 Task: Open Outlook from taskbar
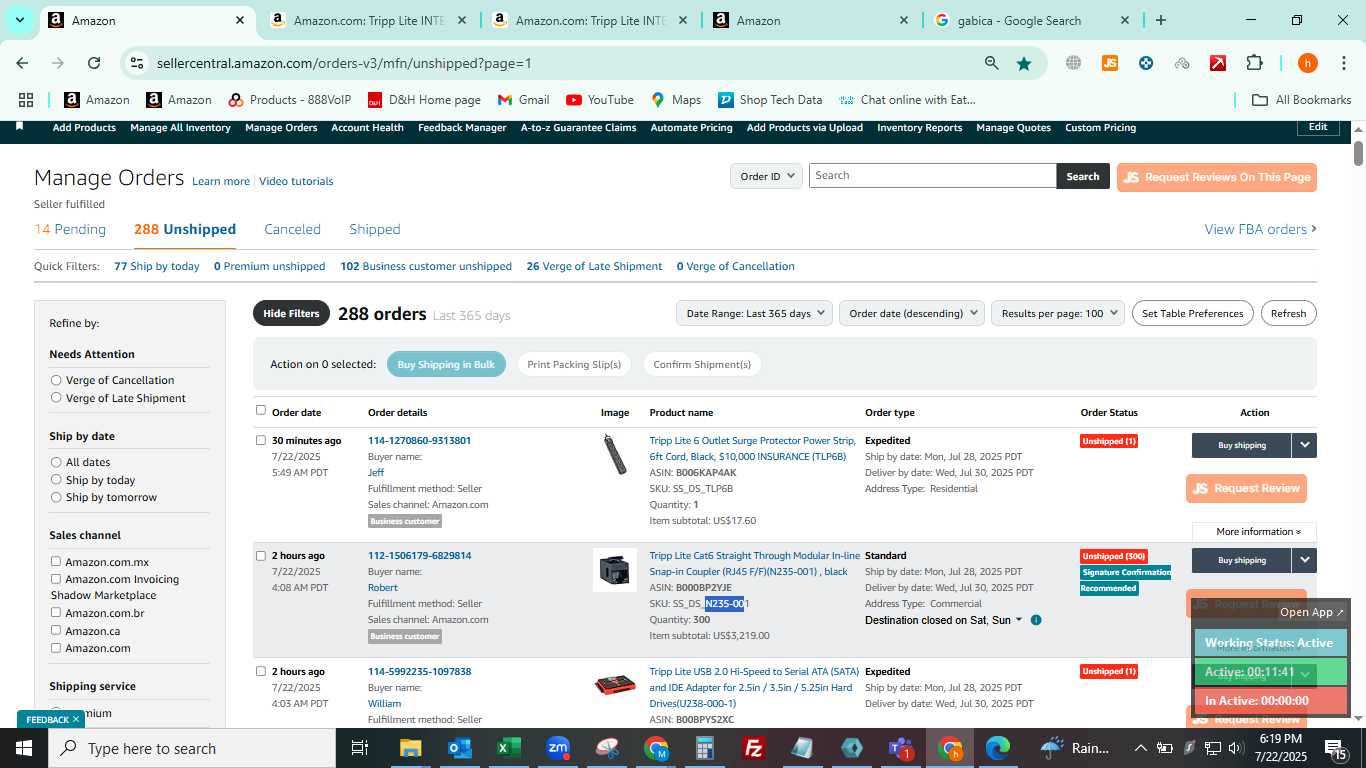459,748
